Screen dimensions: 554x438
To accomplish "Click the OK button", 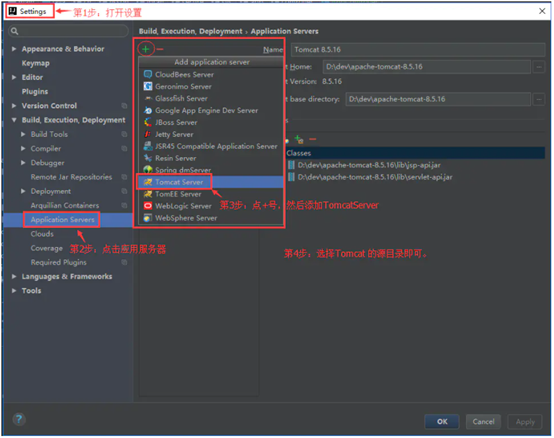I will (x=442, y=421).
